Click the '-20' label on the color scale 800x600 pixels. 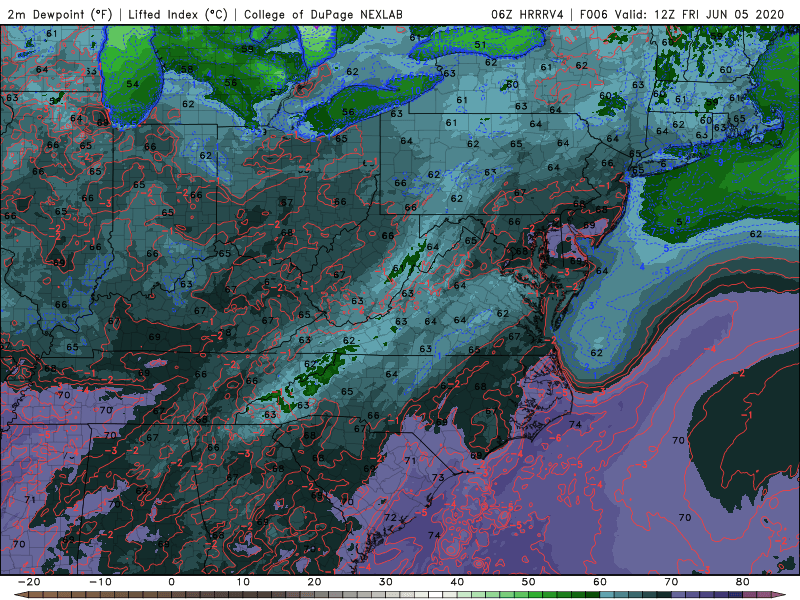[x=29, y=582]
